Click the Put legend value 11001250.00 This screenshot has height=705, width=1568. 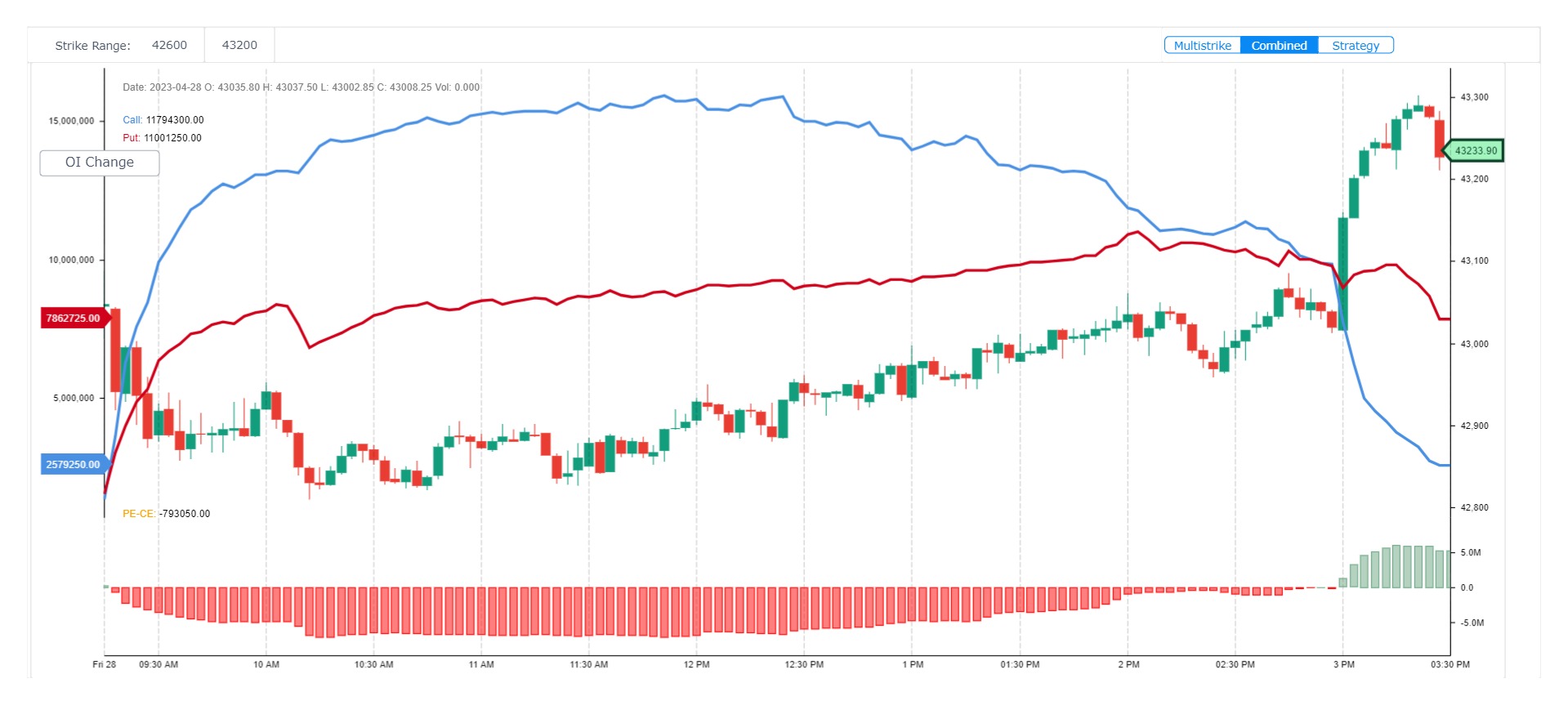point(172,138)
